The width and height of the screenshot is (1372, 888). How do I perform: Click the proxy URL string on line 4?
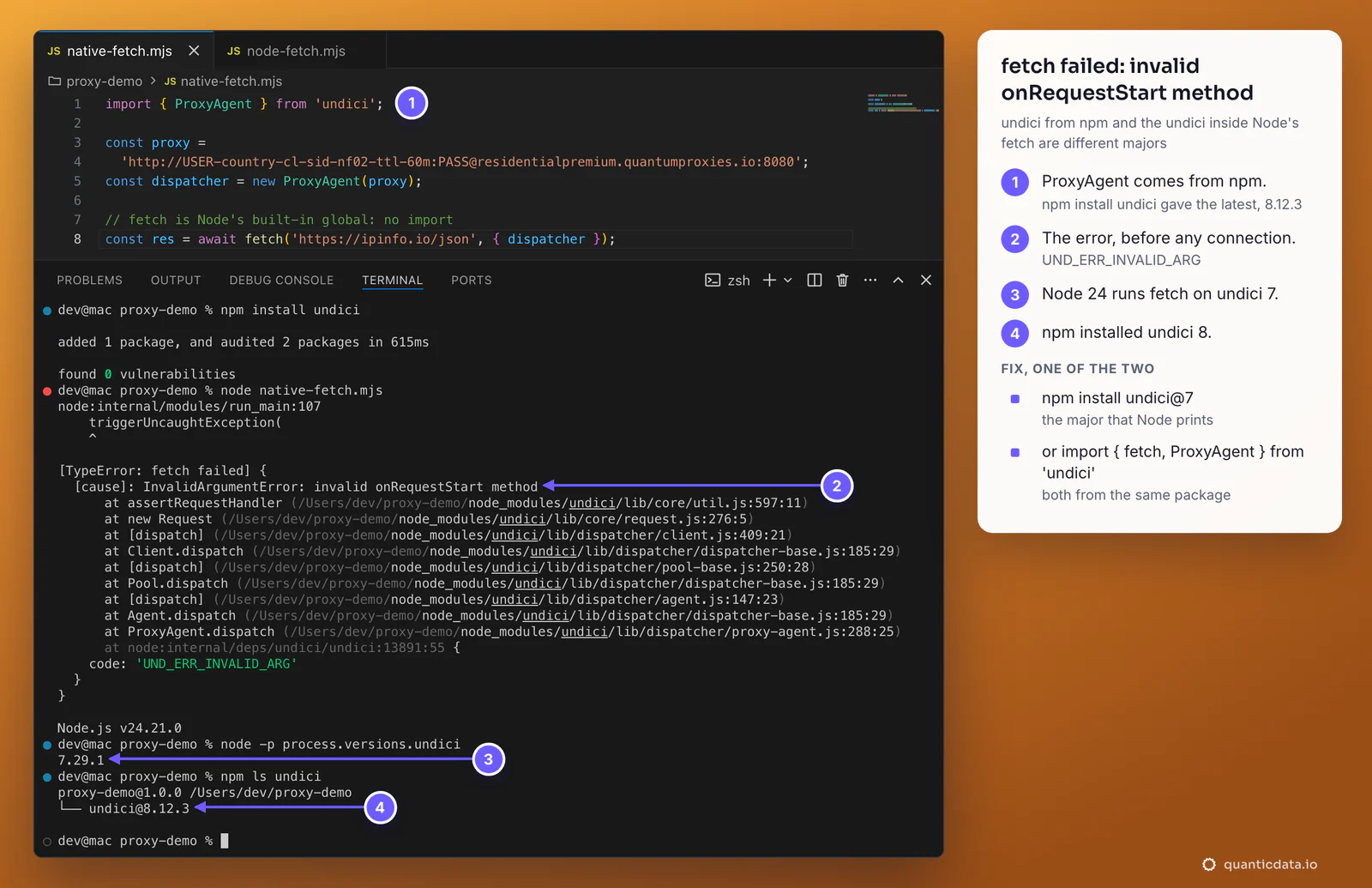pyautogui.click(x=460, y=161)
